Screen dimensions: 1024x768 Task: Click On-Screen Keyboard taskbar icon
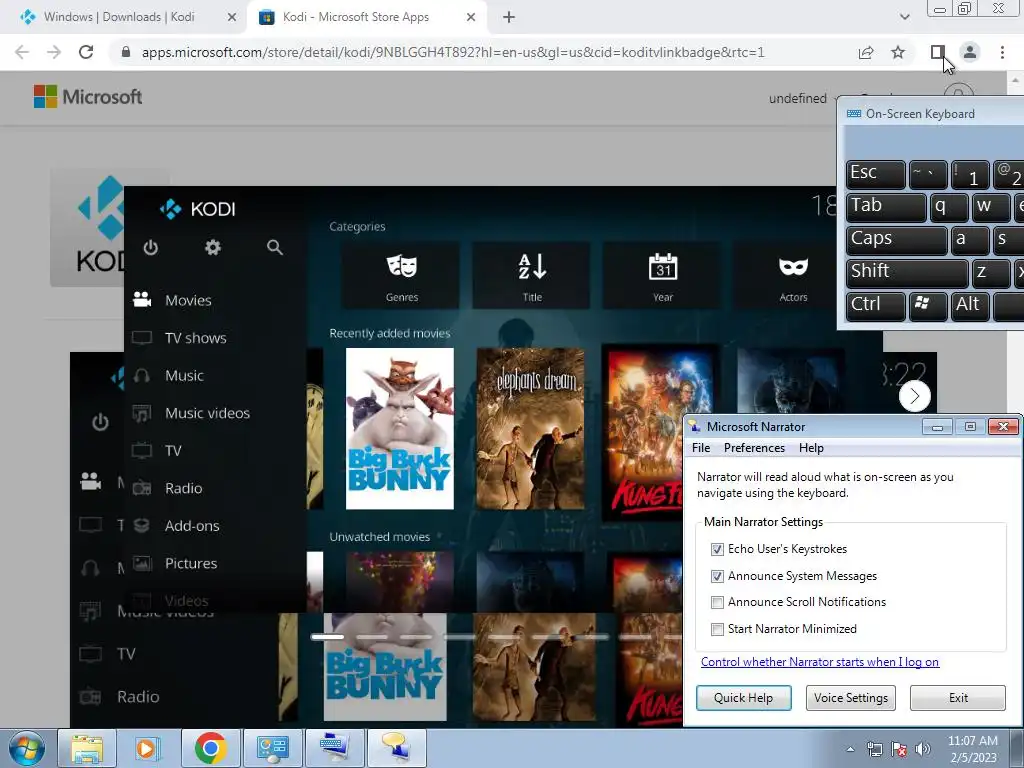pos(335,748)
